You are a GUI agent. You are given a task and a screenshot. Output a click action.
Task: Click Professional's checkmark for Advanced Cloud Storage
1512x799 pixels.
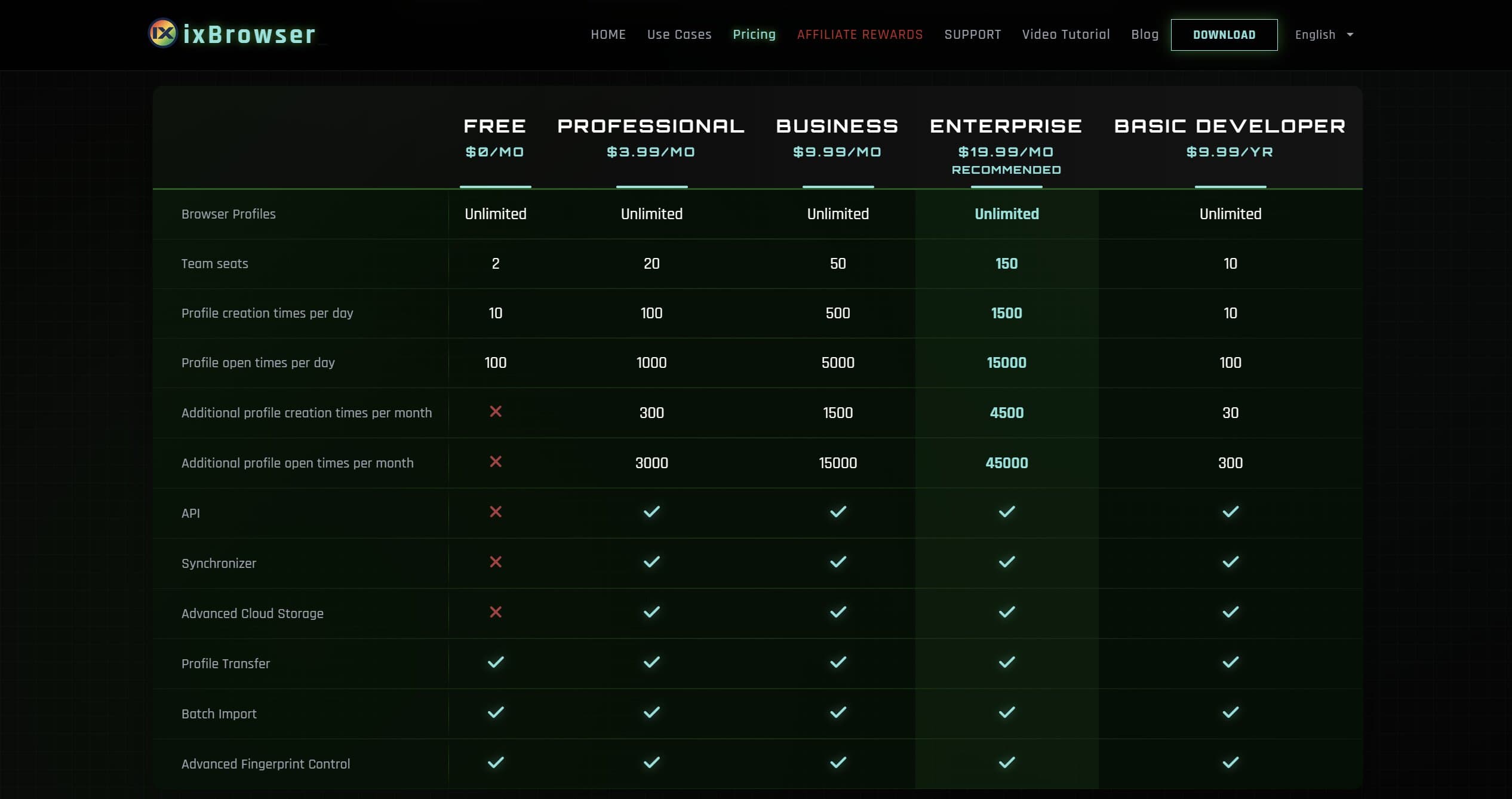point(651,612)
